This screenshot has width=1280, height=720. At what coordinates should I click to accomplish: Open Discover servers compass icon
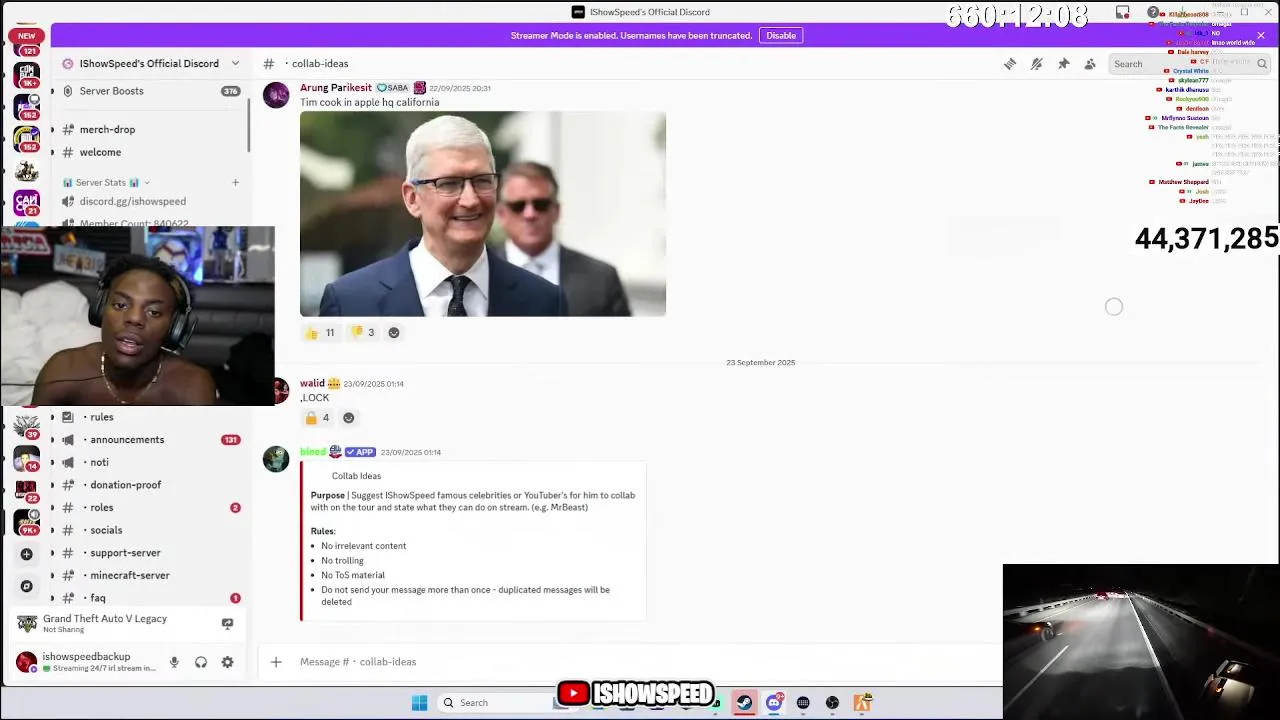(x=27, y=586)
